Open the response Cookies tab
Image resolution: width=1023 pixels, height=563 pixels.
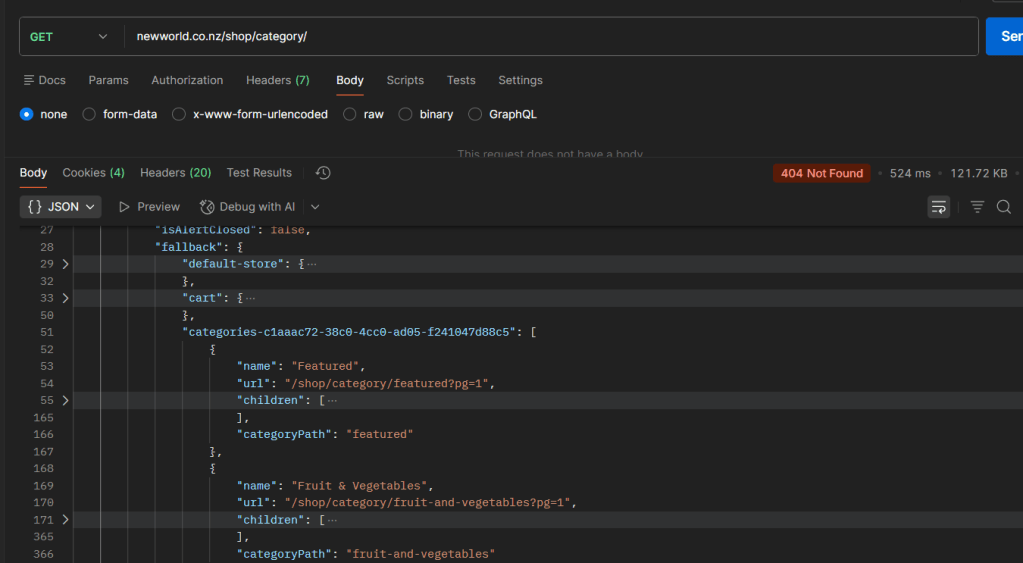93,173
